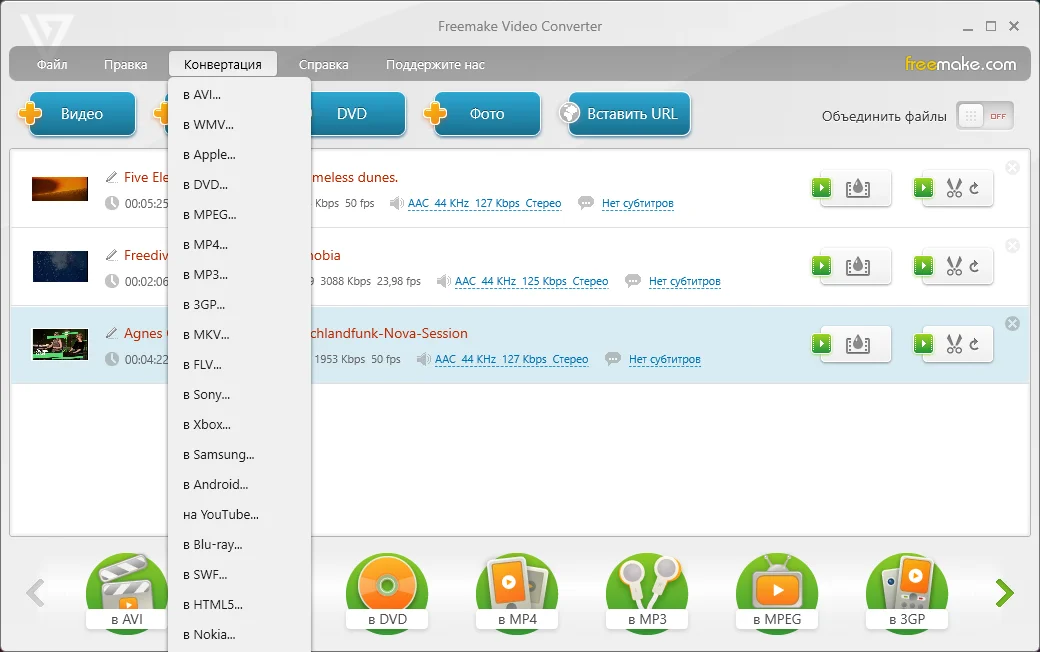This screenshot has width=1040, height=652.
Task: Open the freemake.com link
Action: point(960,65)
